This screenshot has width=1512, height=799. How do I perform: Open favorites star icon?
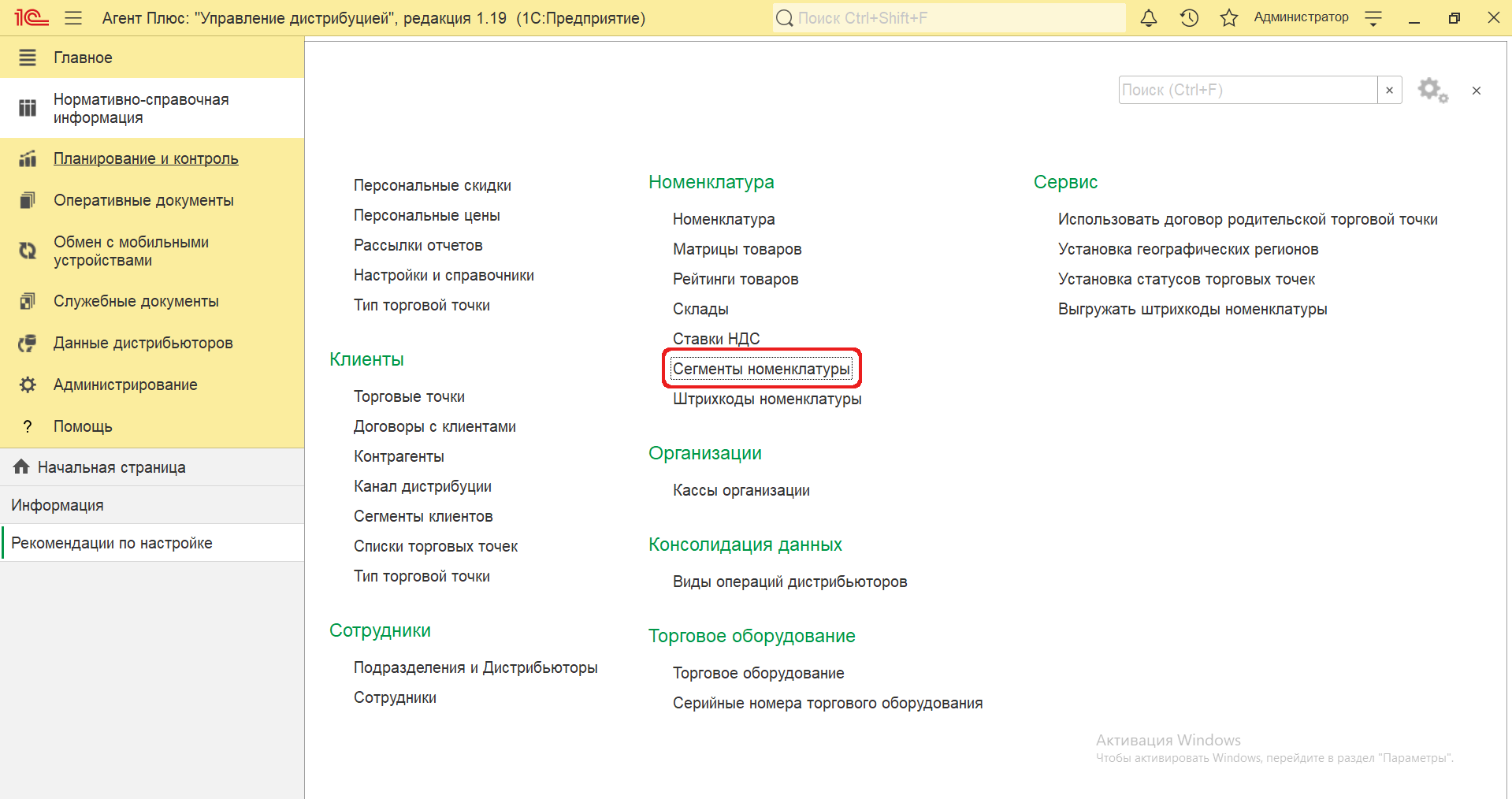1229,18
